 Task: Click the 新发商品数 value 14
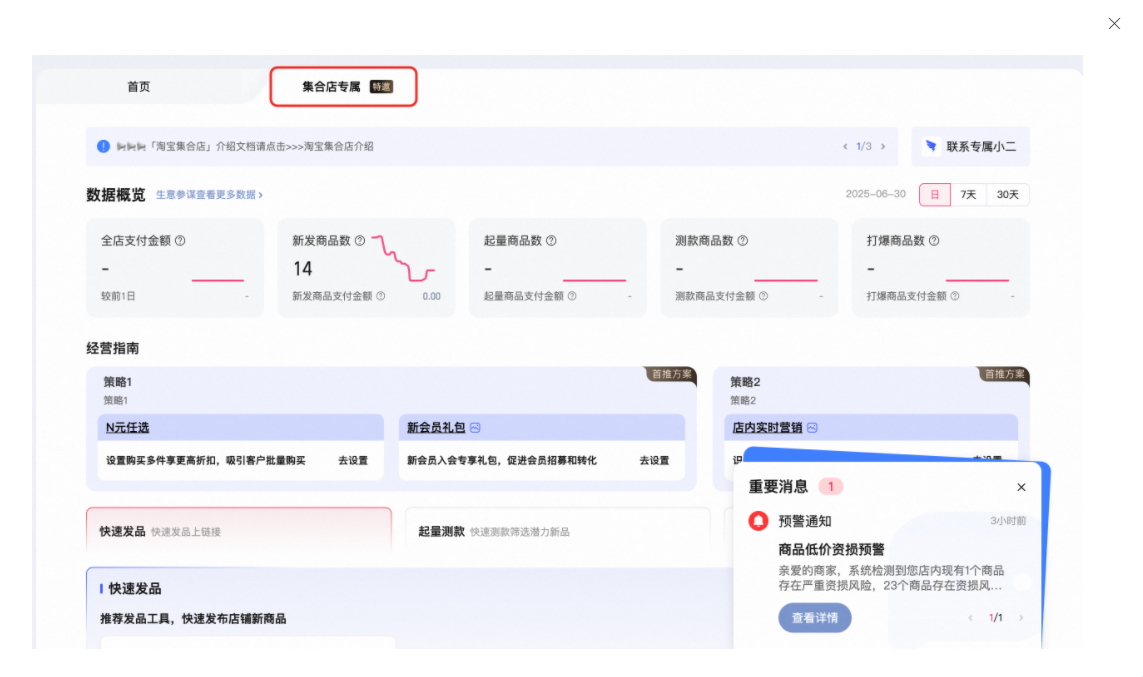point(303,269)
